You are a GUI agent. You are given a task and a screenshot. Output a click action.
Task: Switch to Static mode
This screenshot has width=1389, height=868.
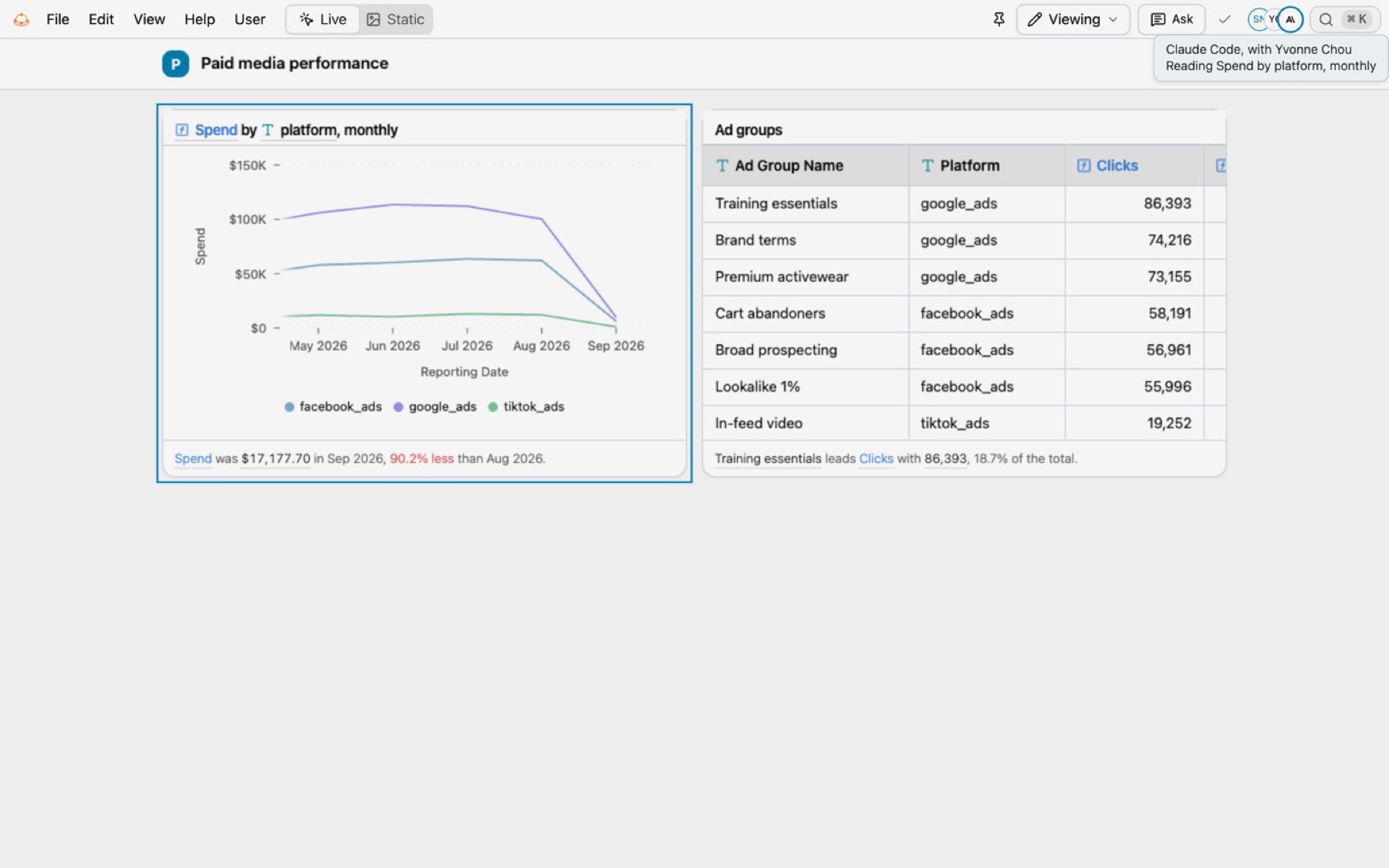click(395, 19)
